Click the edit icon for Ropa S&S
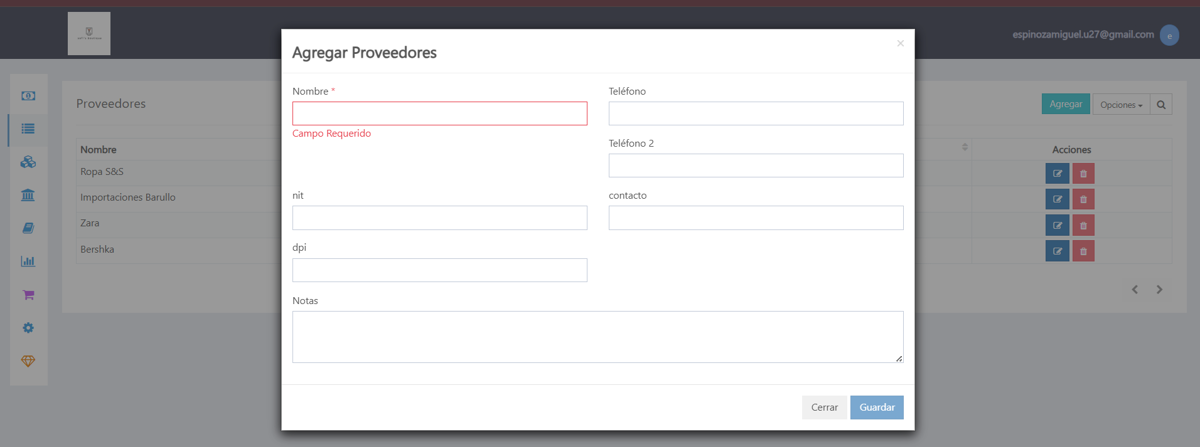The height and width of the screenshot is (447, 1200). coord(1057,173)
